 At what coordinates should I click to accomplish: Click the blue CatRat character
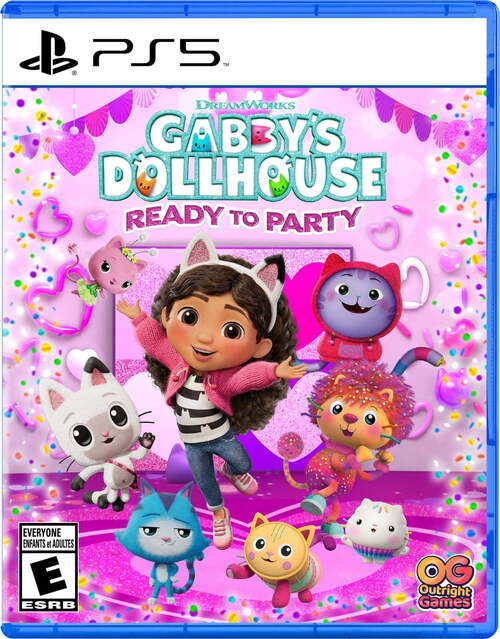[163, 541]
